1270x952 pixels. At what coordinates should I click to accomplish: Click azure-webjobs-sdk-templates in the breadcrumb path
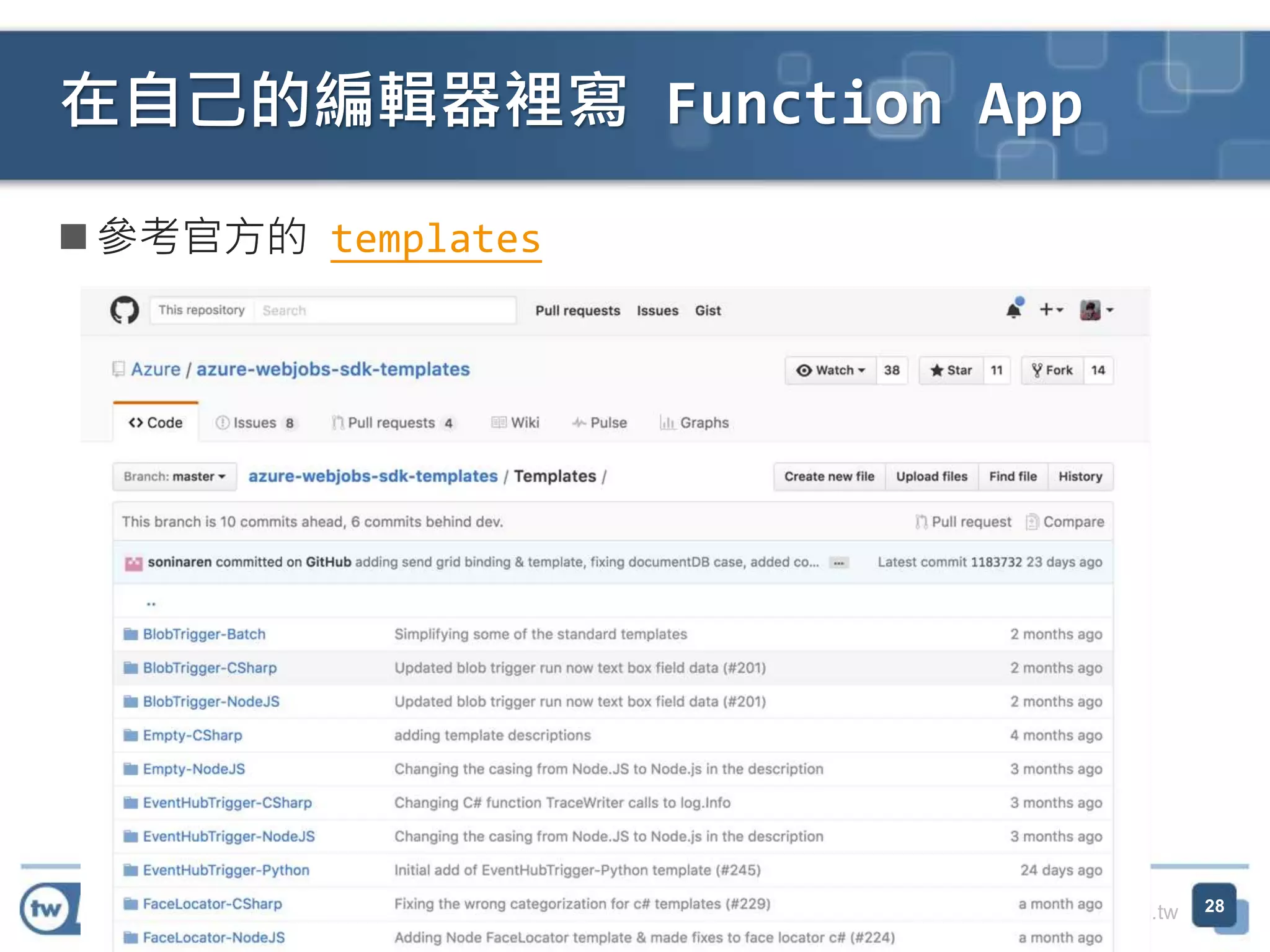(x=373, y=476)
